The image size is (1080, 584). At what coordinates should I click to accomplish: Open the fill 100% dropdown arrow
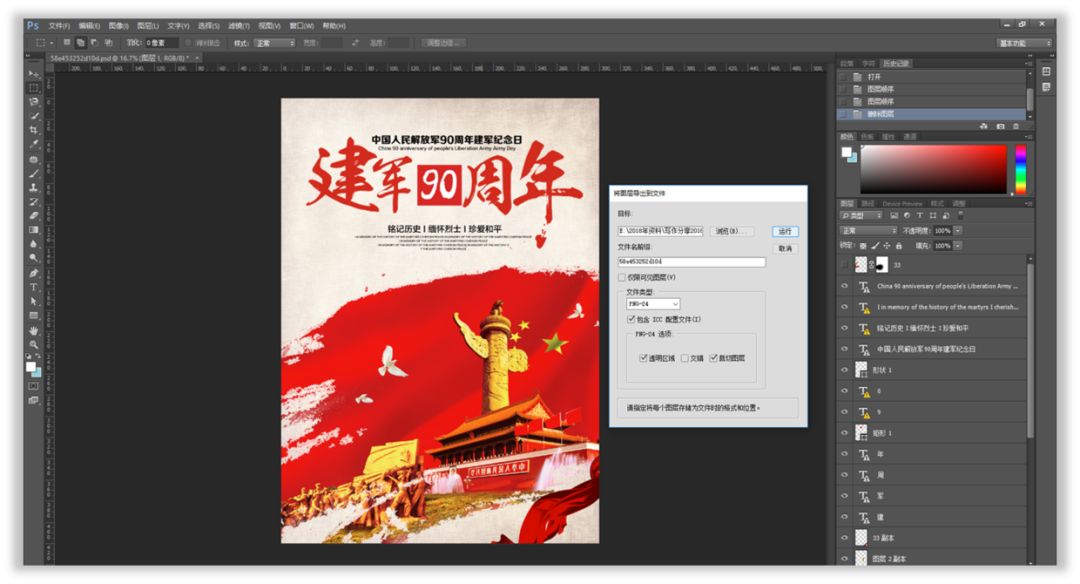point(957,246)
